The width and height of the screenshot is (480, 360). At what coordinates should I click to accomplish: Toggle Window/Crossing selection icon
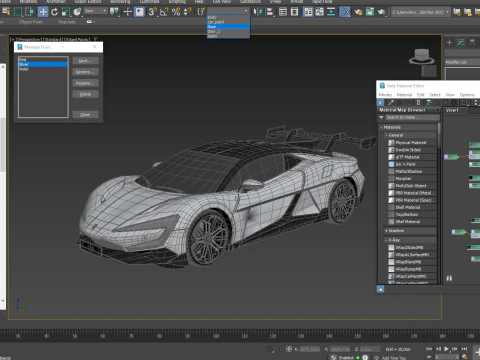[29, 12]
